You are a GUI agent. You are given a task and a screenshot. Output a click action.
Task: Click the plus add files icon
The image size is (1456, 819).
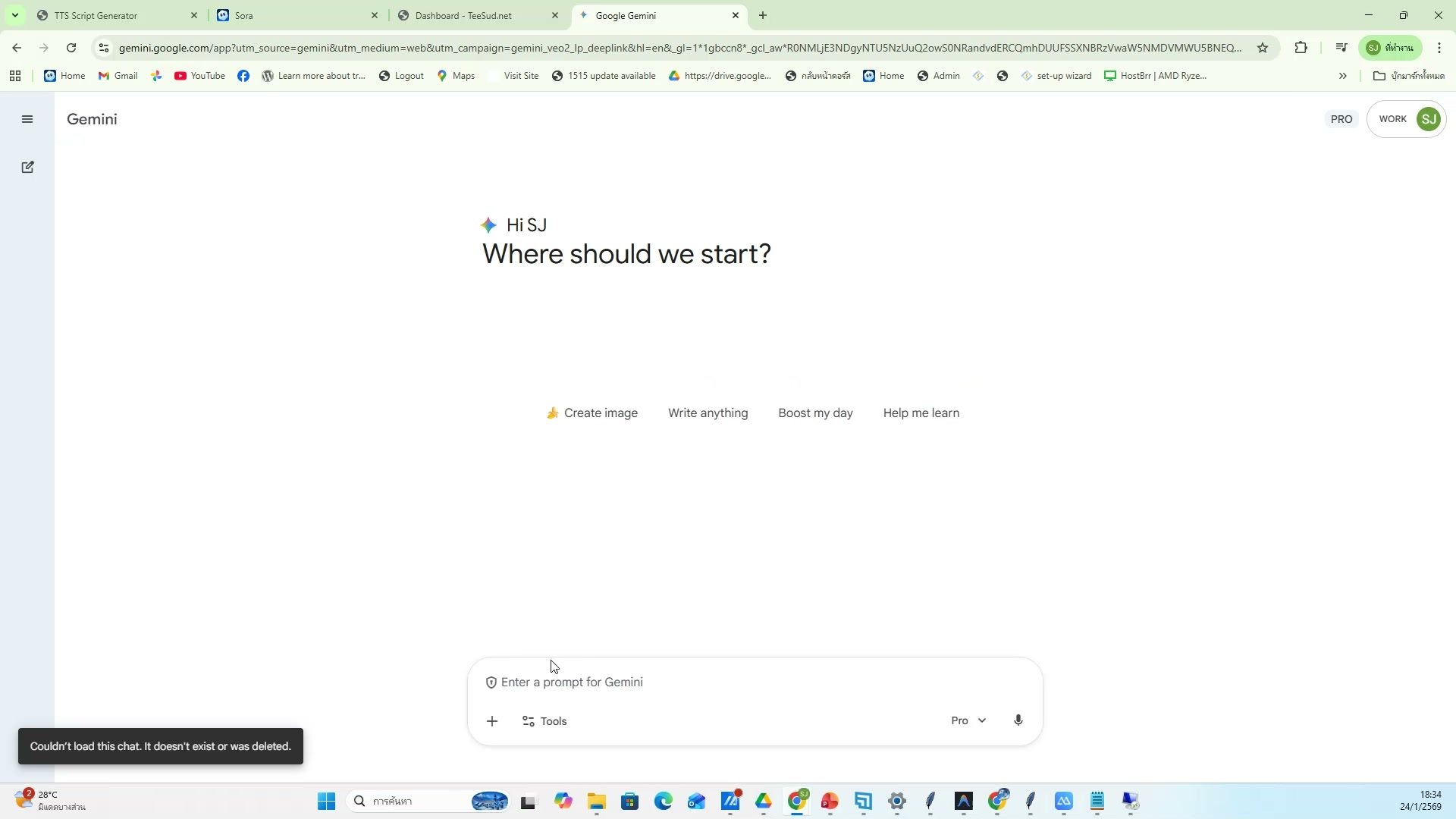[491, 721]
